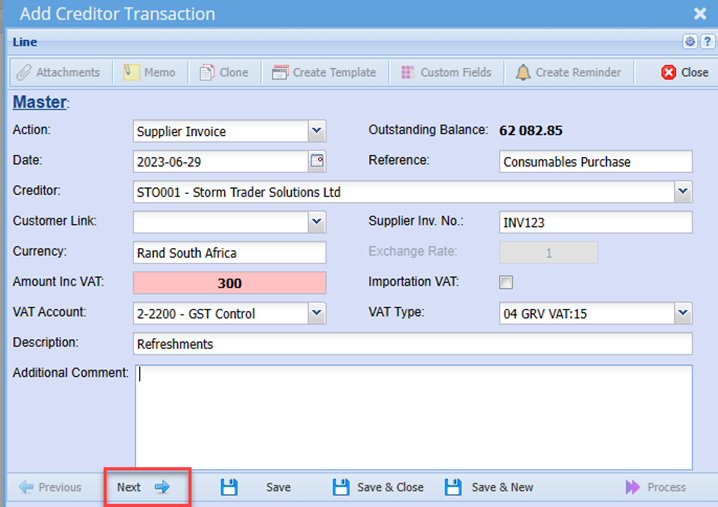Open the VAT Account dropdown
This screenshot has height=507, width=718.
[x=316, y=313]
